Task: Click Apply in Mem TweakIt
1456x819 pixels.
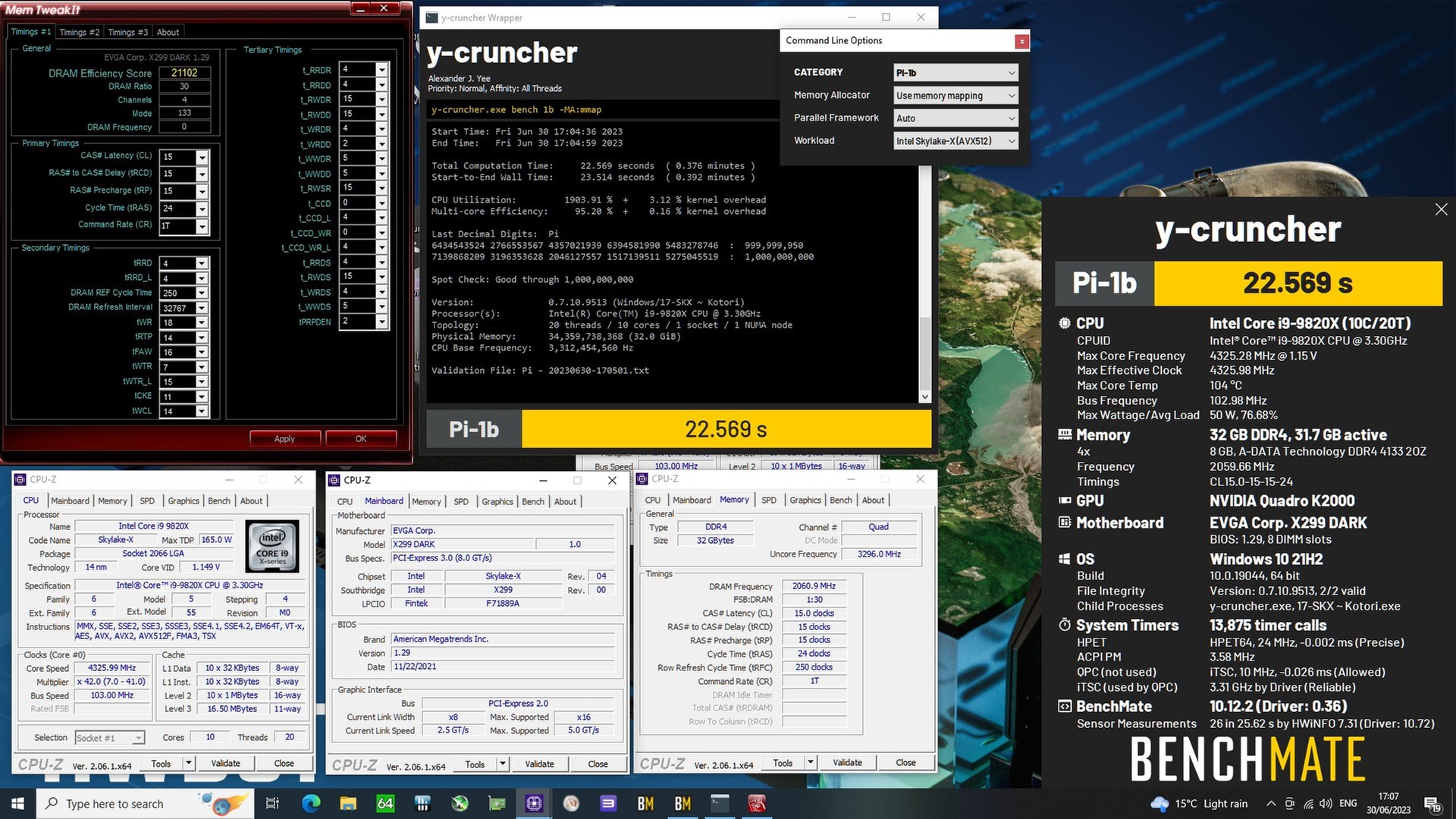Action: [x=284, y=438]
